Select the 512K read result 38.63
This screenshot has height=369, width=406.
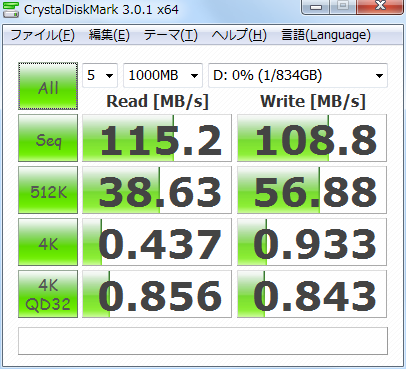click(x=157, y=190)
